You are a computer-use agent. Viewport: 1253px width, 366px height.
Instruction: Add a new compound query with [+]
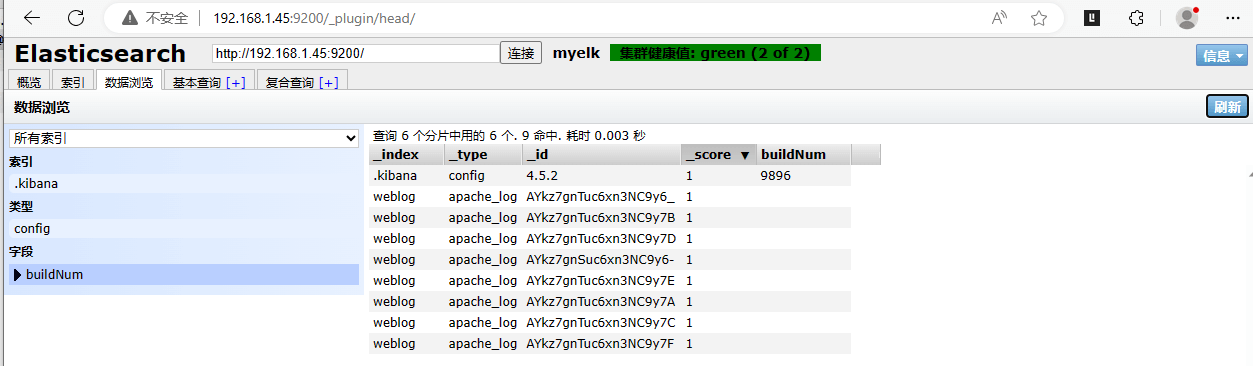[329, 83]
